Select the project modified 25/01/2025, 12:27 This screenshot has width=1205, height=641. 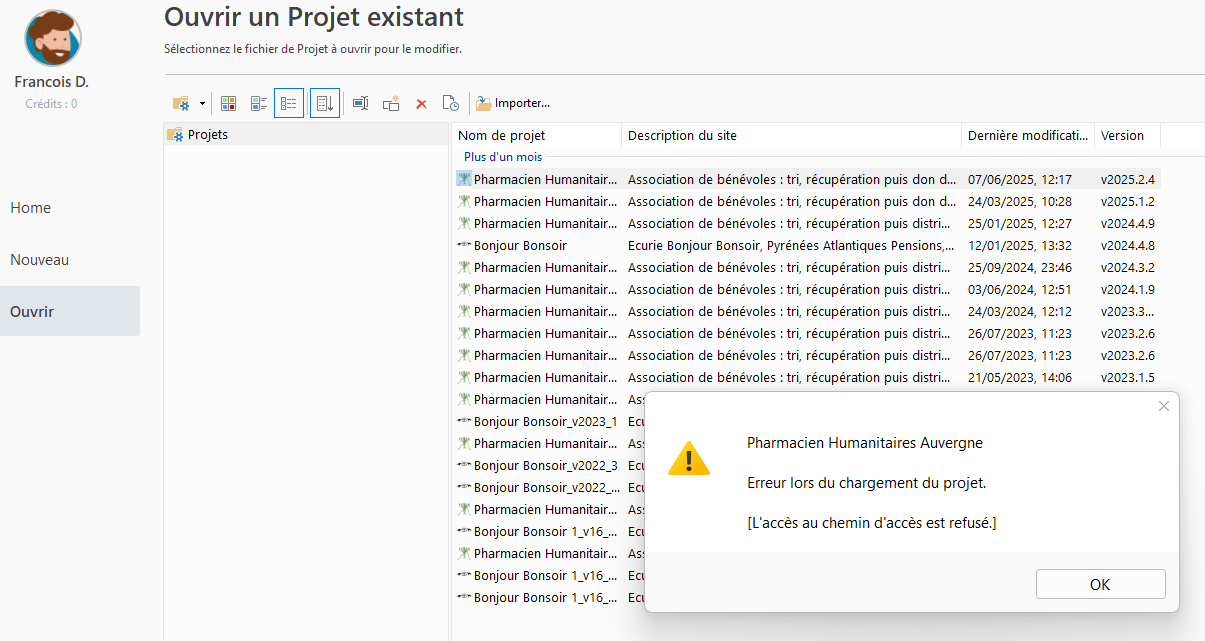click(808, 224)
